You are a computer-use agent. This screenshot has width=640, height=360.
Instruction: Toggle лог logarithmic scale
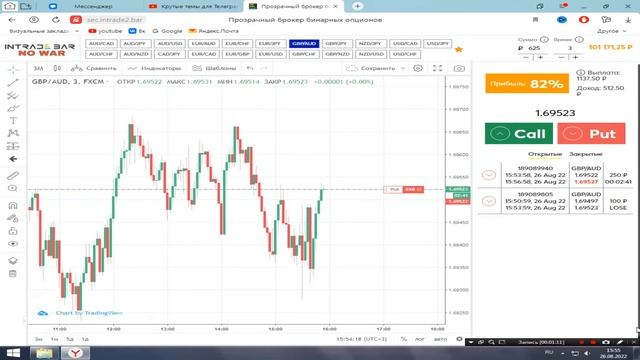[x=420, y=339]
